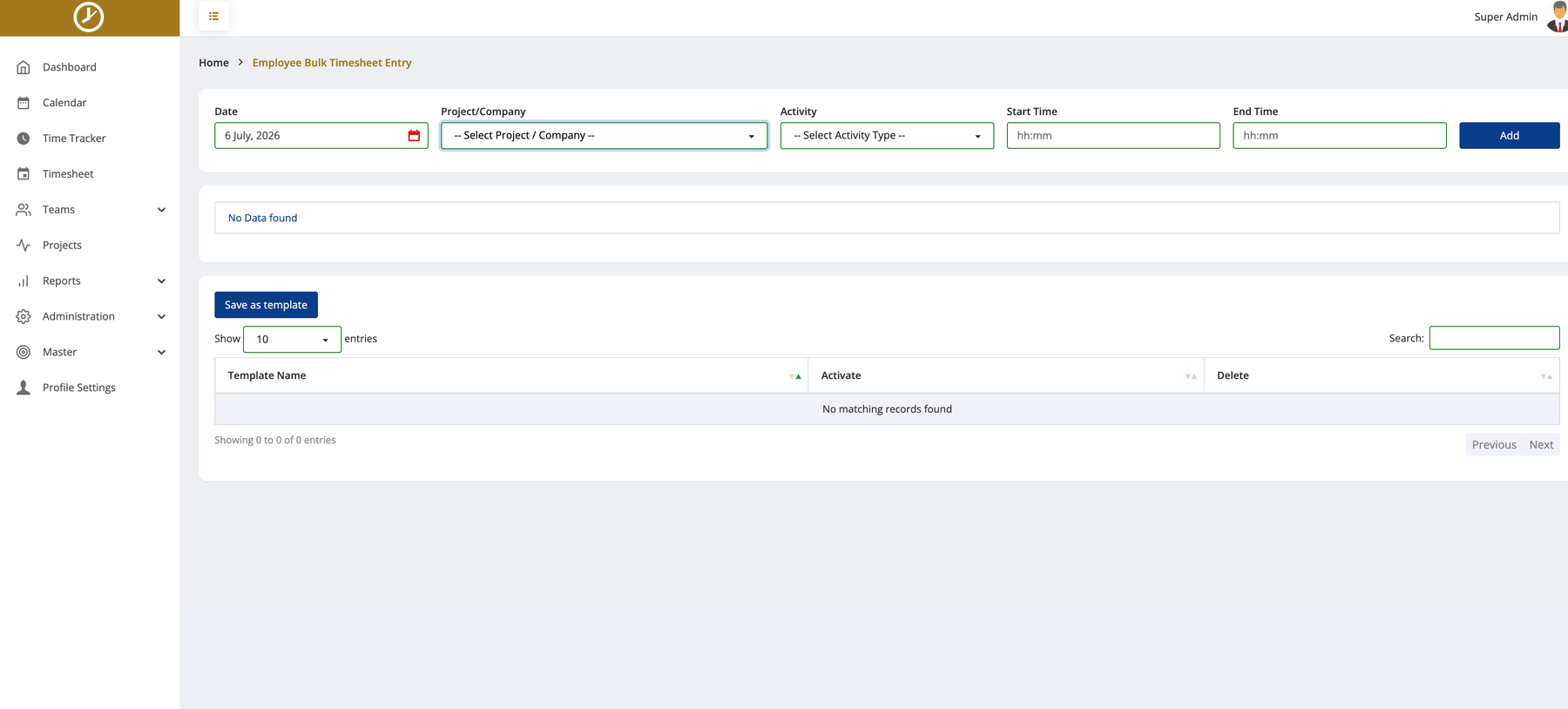This screenshot has height=709, width=1568.
Task: Click the breadcrumb chevron separator
Action: click(240, 63)
